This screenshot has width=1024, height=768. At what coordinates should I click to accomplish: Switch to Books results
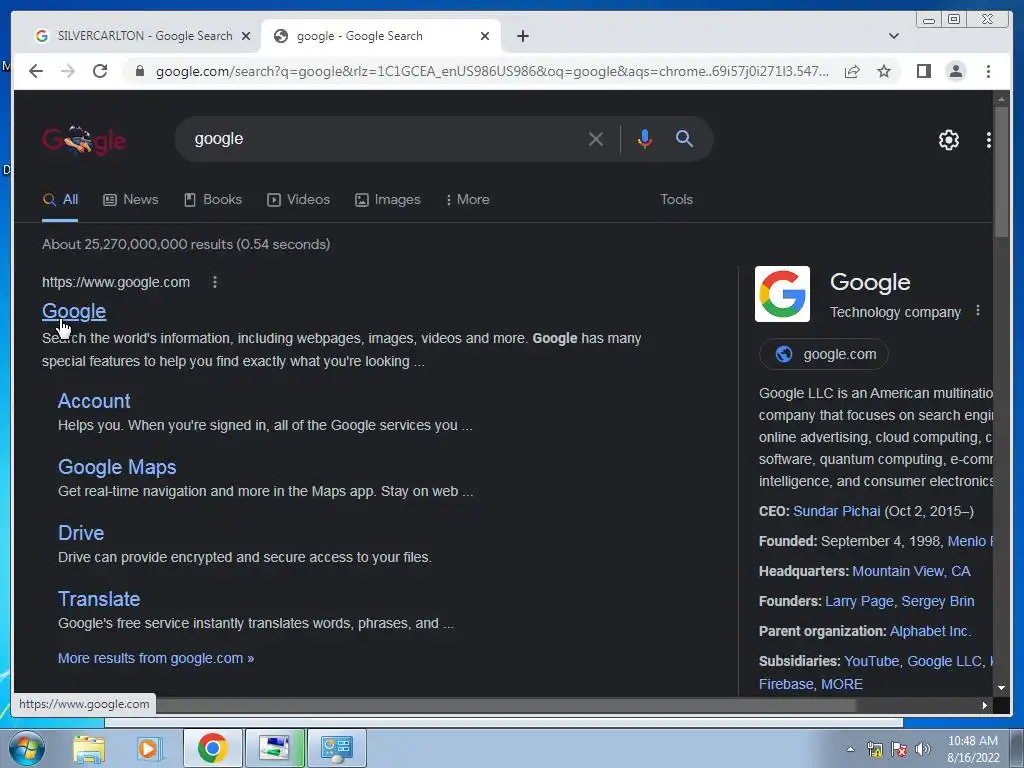pos(213,200)
